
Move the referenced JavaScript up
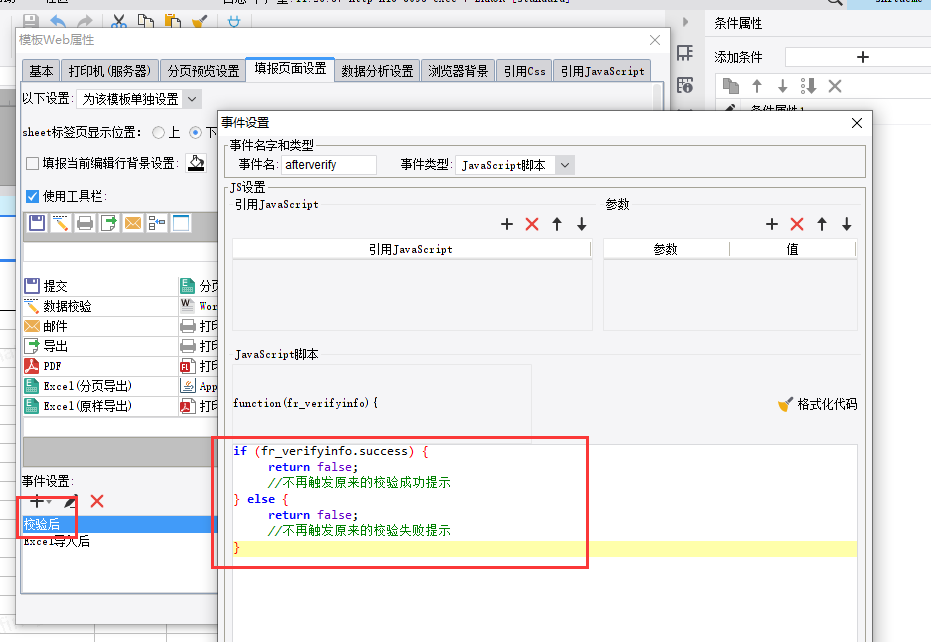coord(557,224)
